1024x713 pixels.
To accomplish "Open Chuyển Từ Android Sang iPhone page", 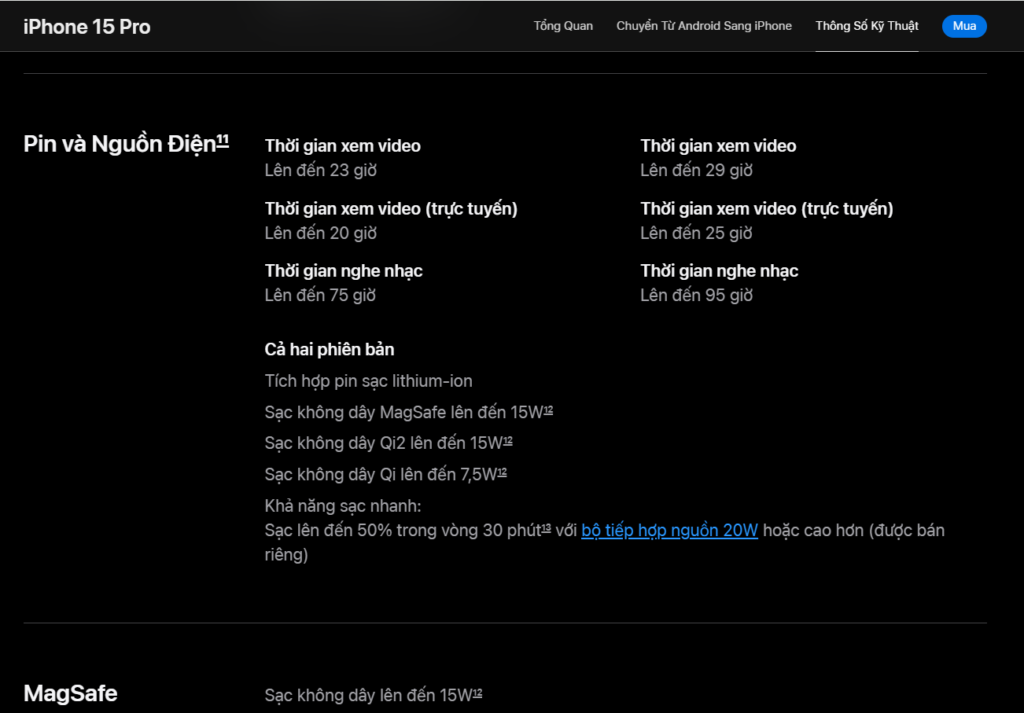I will click(704, 26).
